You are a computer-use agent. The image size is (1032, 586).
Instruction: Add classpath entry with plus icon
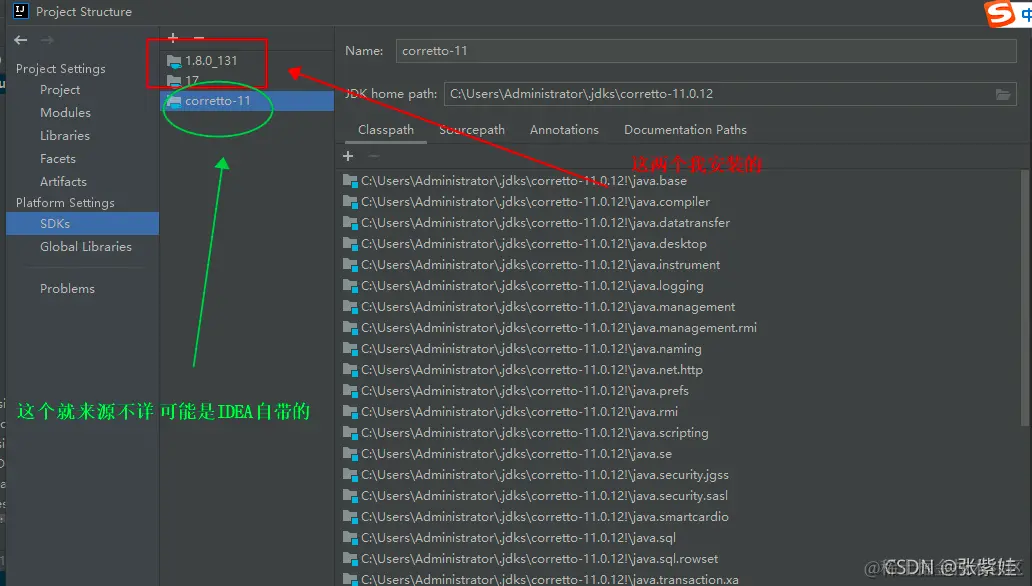pos(348,156)
